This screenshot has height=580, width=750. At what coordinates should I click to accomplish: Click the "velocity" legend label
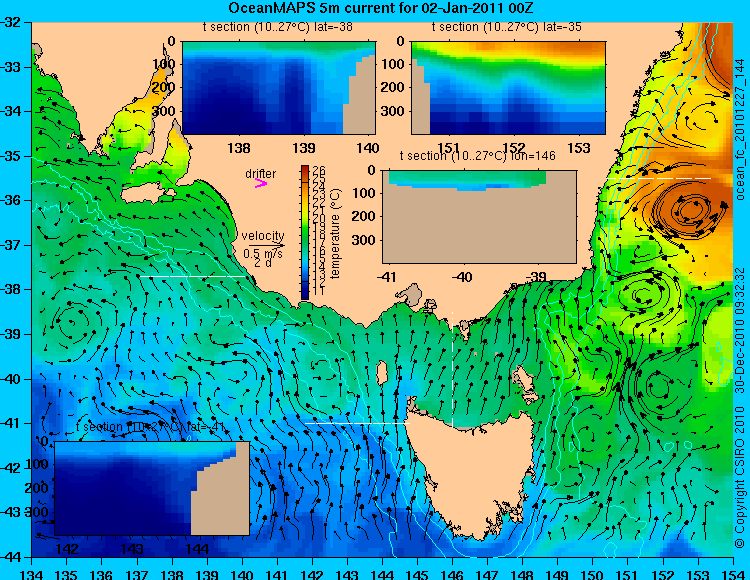click(x=263, y=236)
